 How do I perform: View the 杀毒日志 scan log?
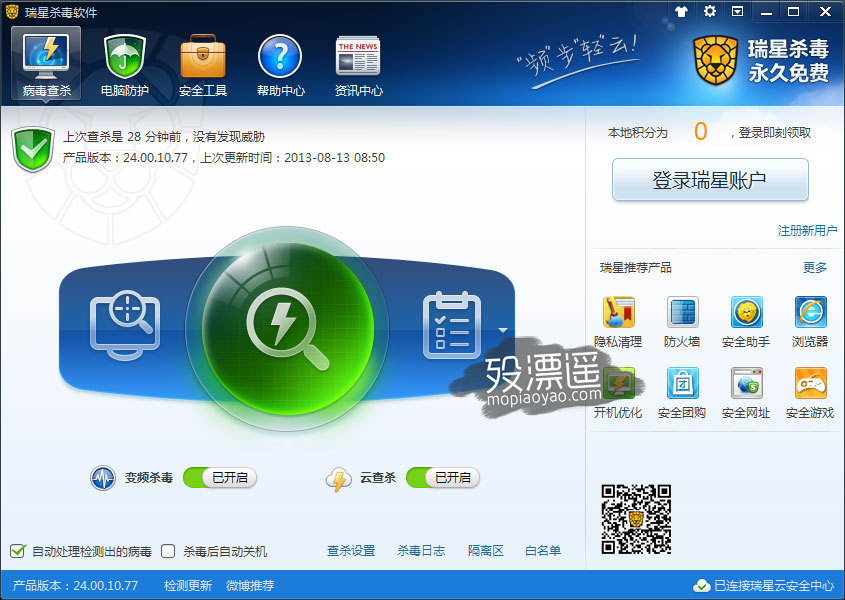[421, 551]
